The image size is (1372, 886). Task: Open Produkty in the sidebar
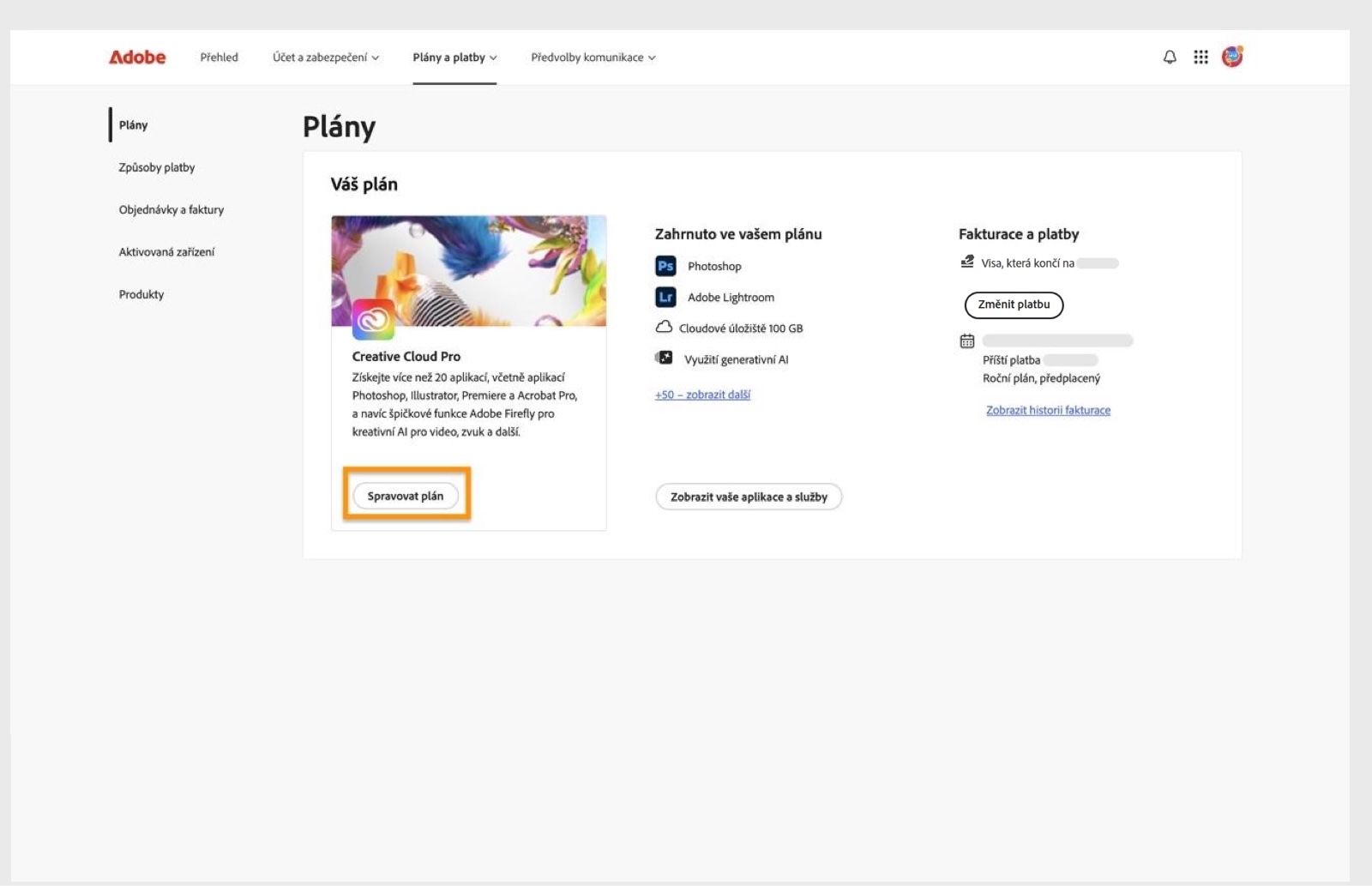point(141,294)
